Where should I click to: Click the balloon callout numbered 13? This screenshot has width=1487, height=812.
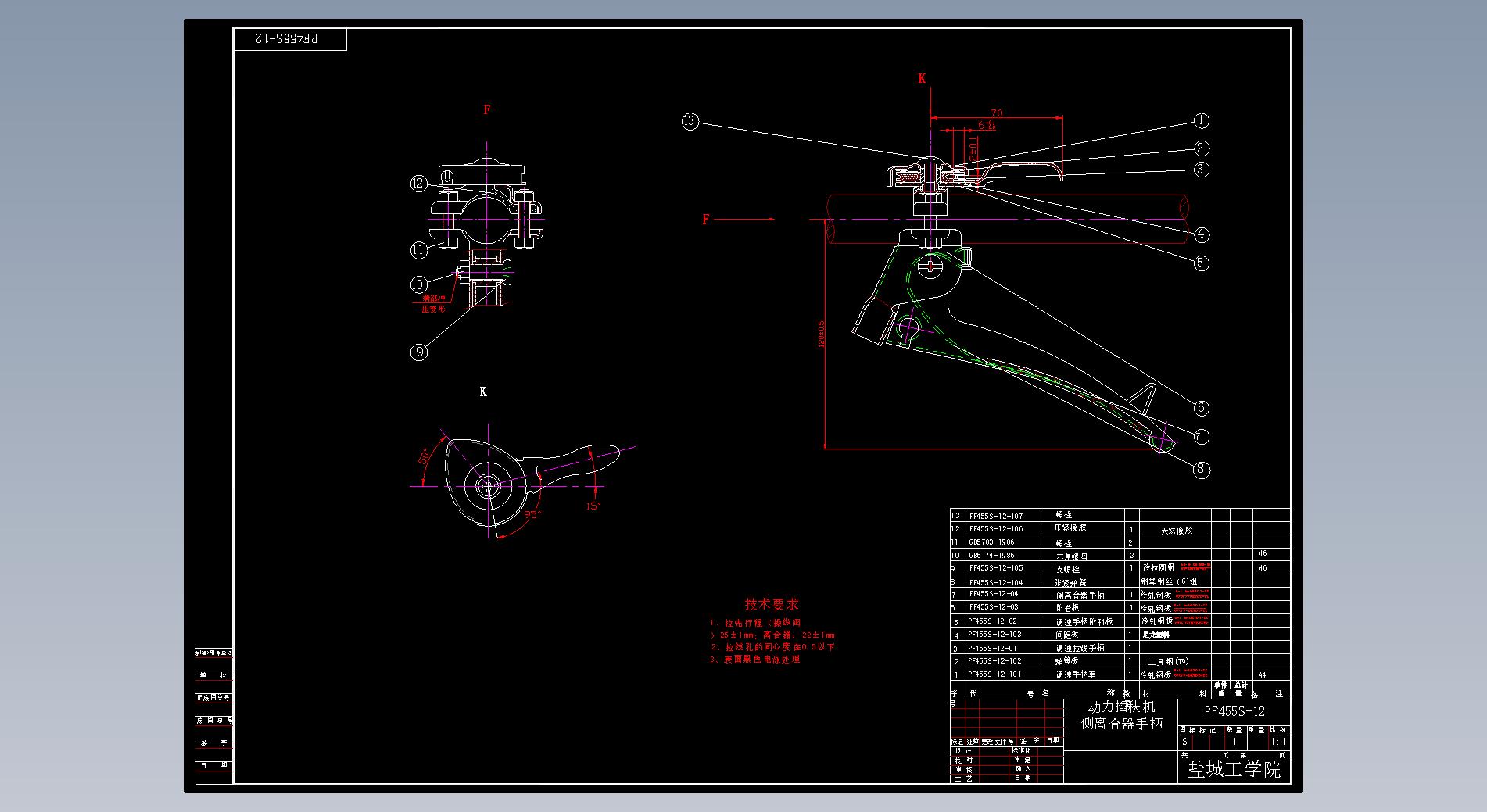[x=690, y=121]
